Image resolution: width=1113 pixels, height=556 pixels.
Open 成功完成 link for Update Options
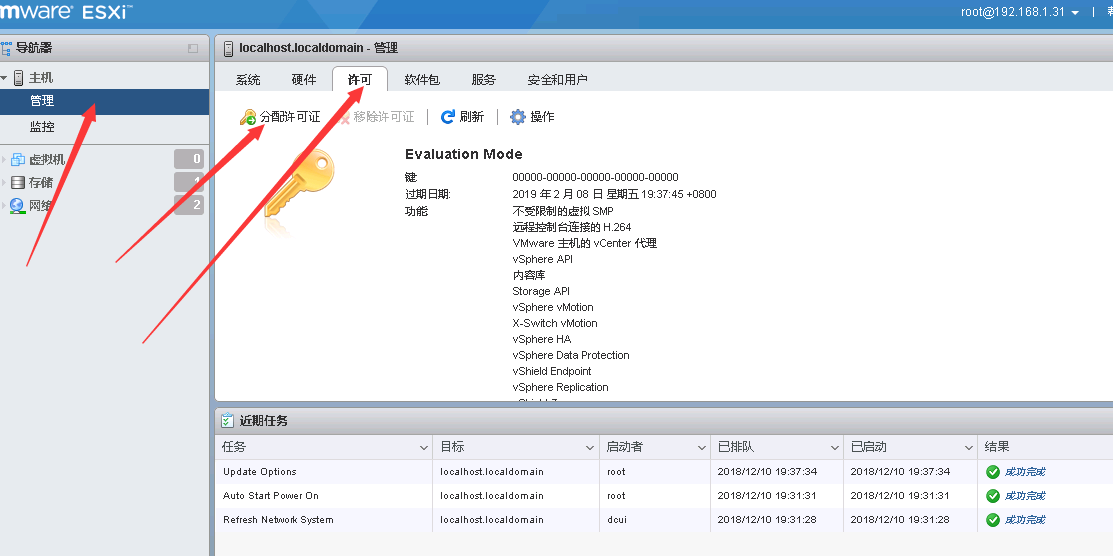(x=1025, y=472)
